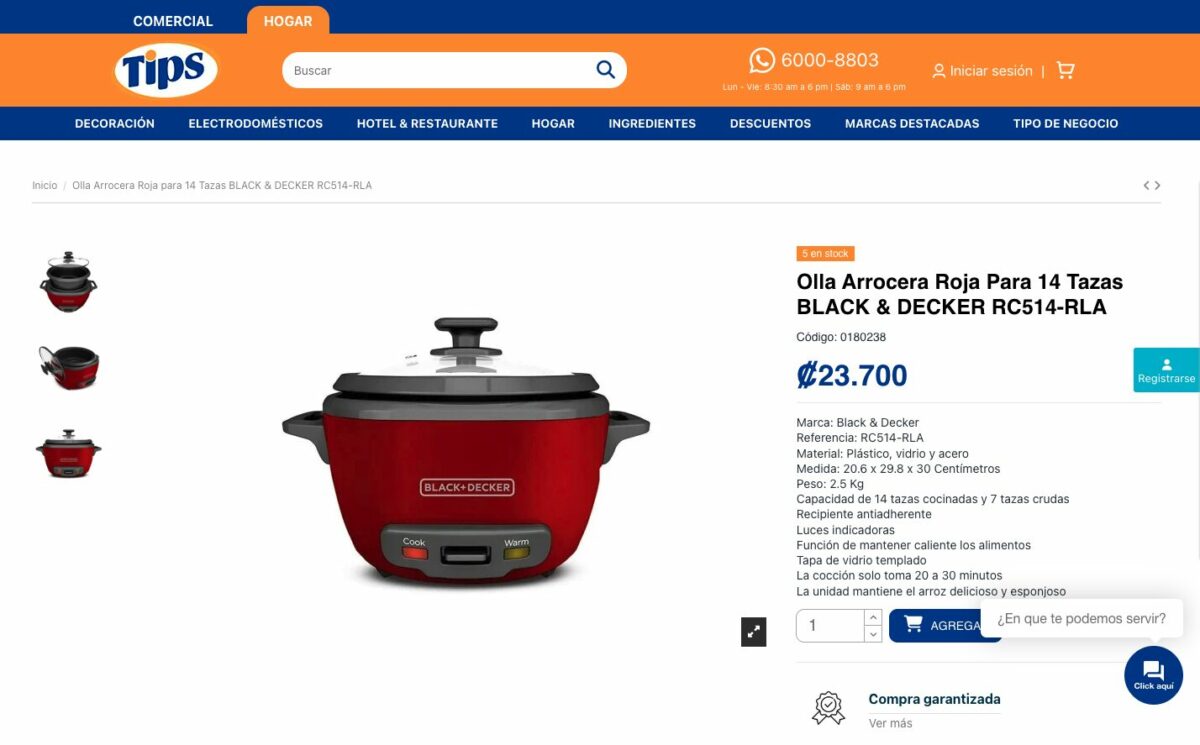
Task: Go to next product arrow
Action: (x=1158, y=185)
